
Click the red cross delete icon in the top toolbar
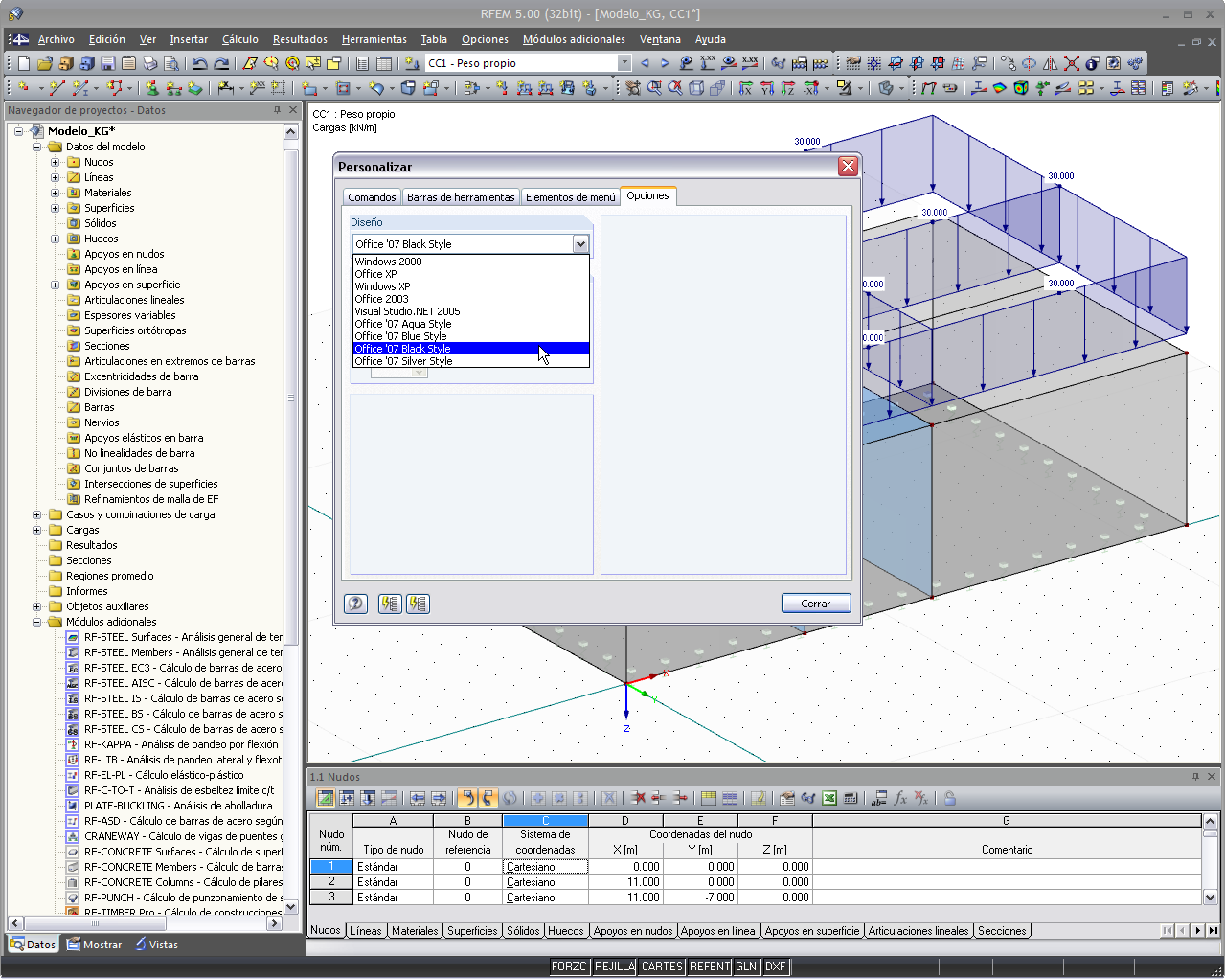1072,63
